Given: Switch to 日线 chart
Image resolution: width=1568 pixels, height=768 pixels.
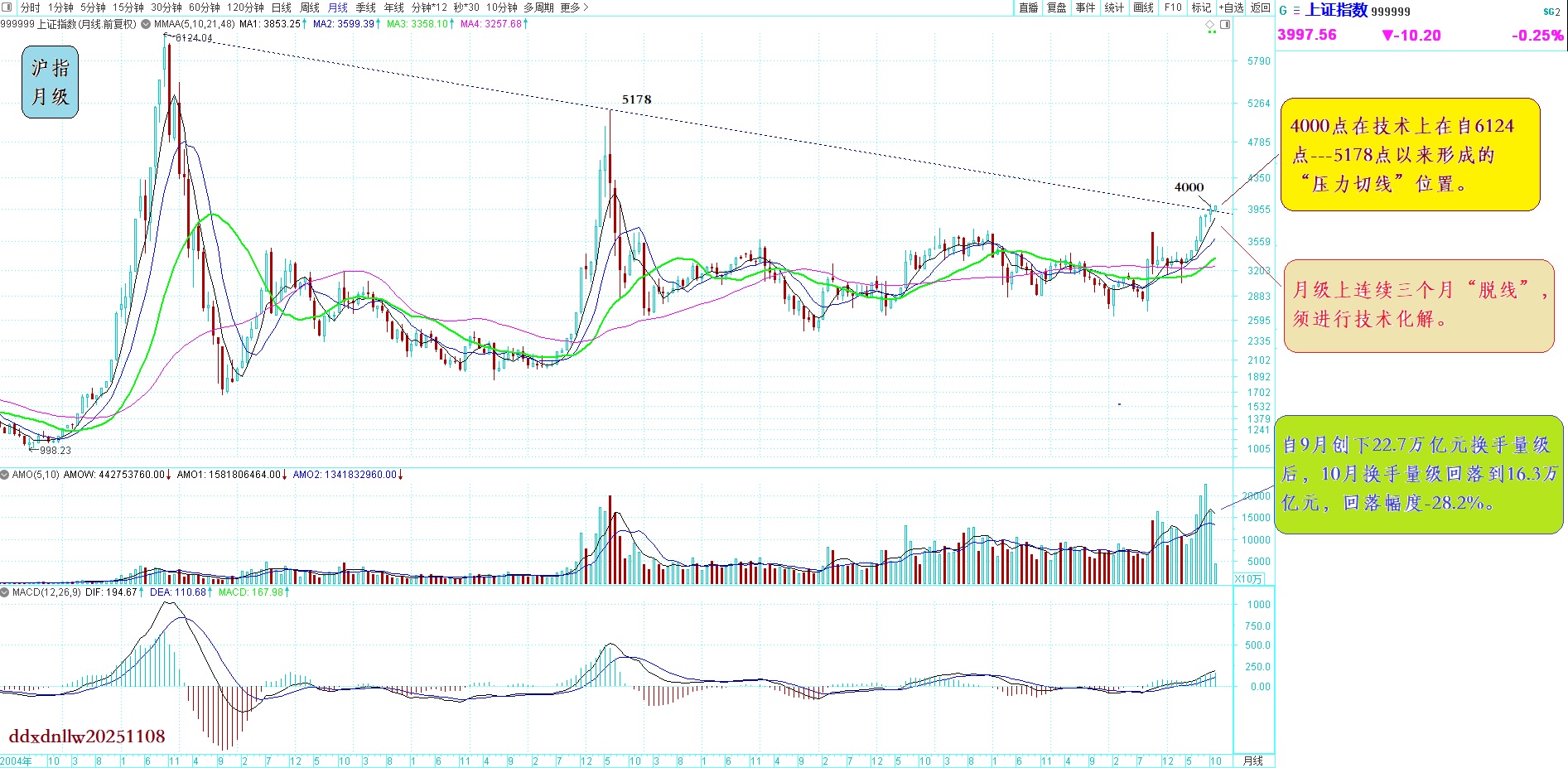Looking at the screenshot, I should [x=282, y=7].
